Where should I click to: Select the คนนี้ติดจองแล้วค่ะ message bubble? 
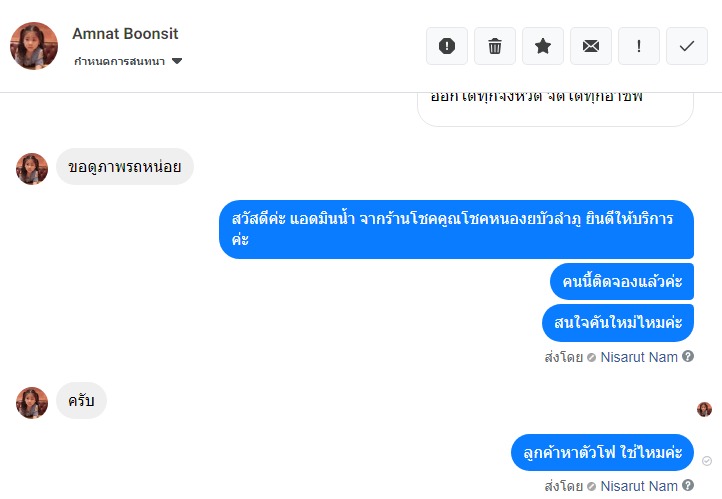621,281
